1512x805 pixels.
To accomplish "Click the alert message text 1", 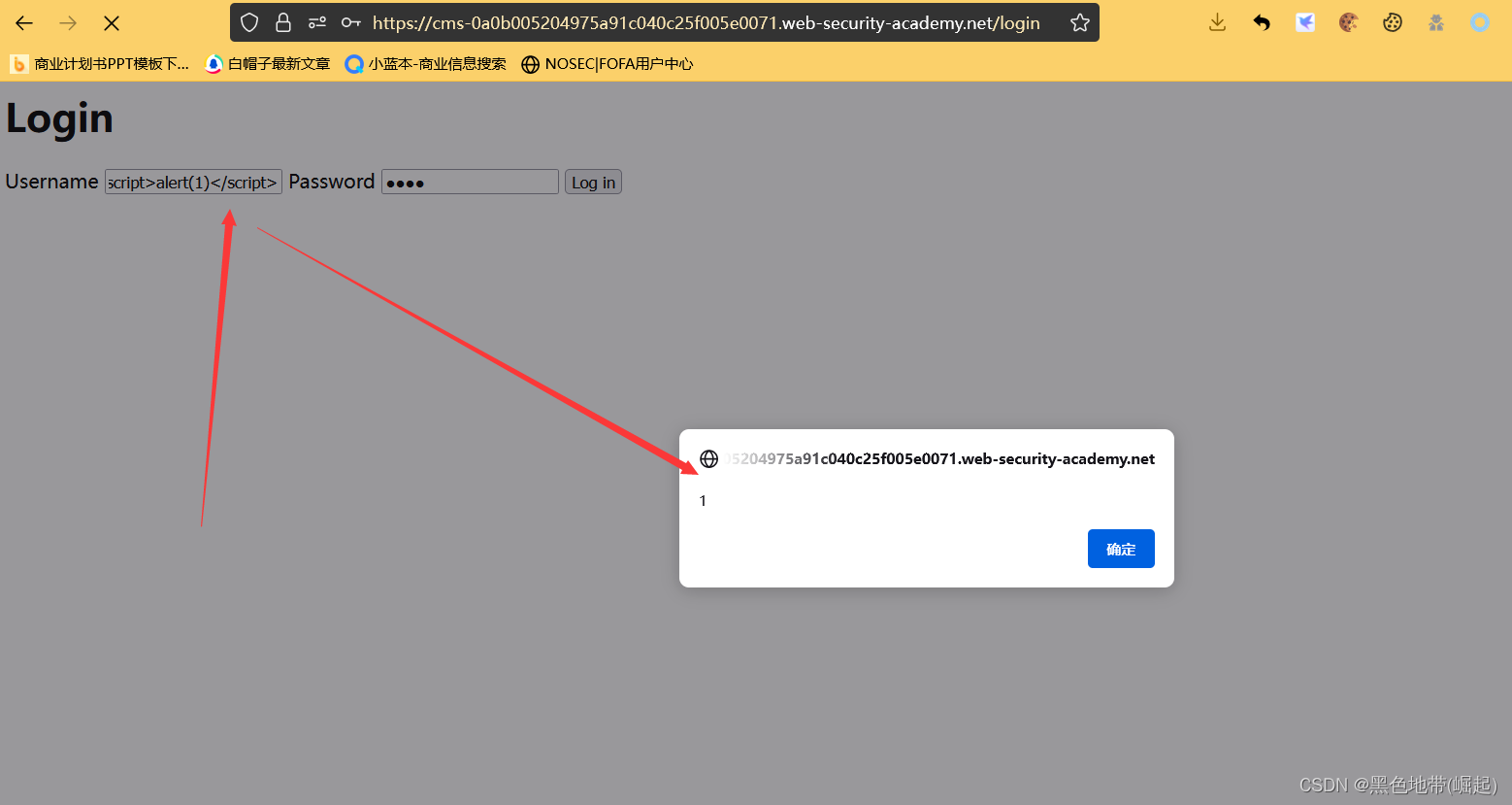I will (703, 501).
